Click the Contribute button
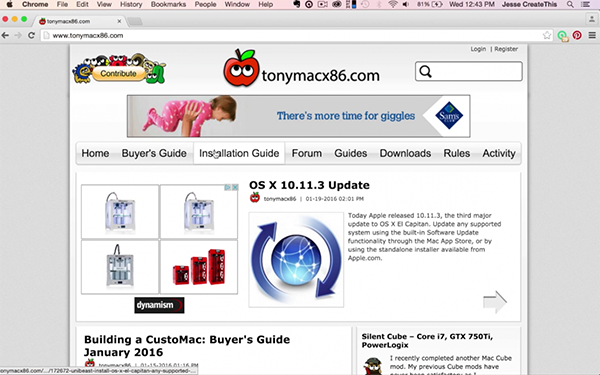Viewport: 600px width, 375px height. (119, 73)
